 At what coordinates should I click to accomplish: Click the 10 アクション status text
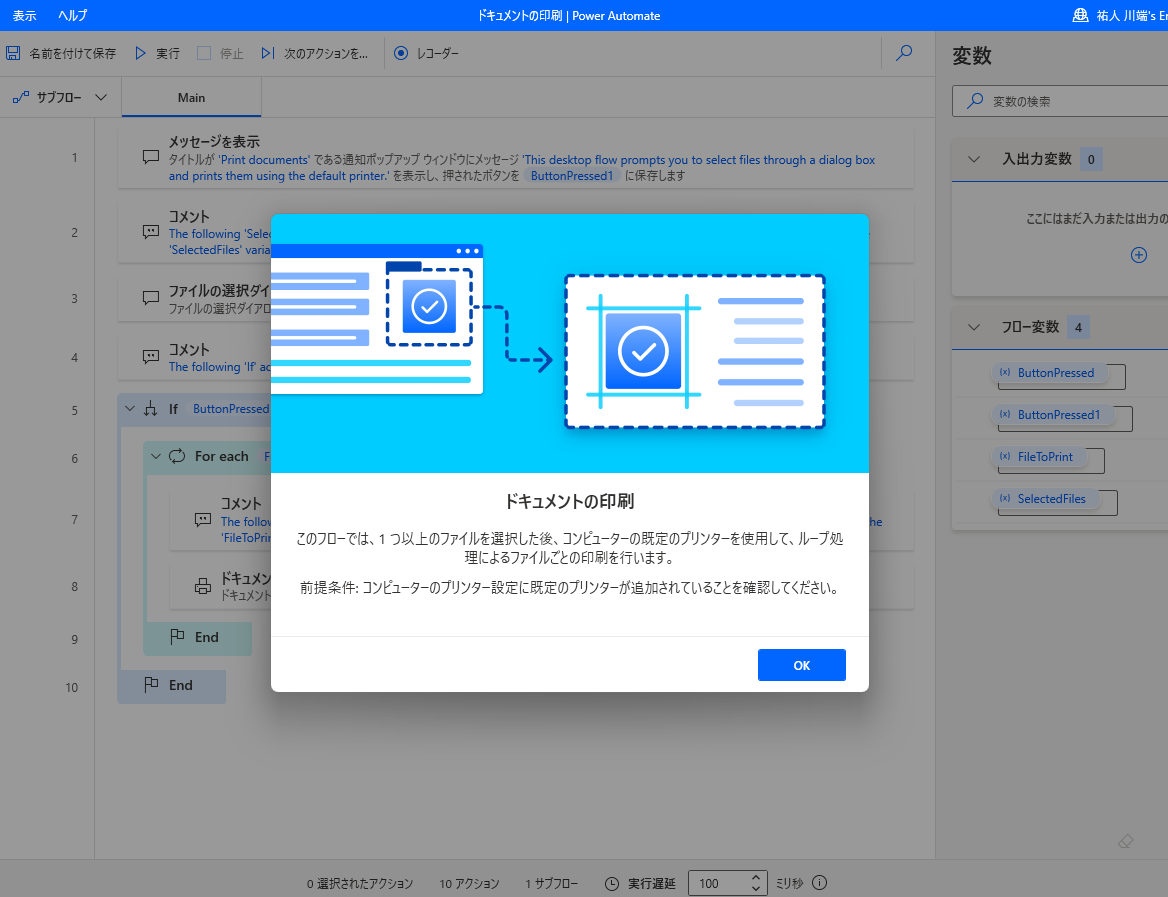tap(469, 884)
